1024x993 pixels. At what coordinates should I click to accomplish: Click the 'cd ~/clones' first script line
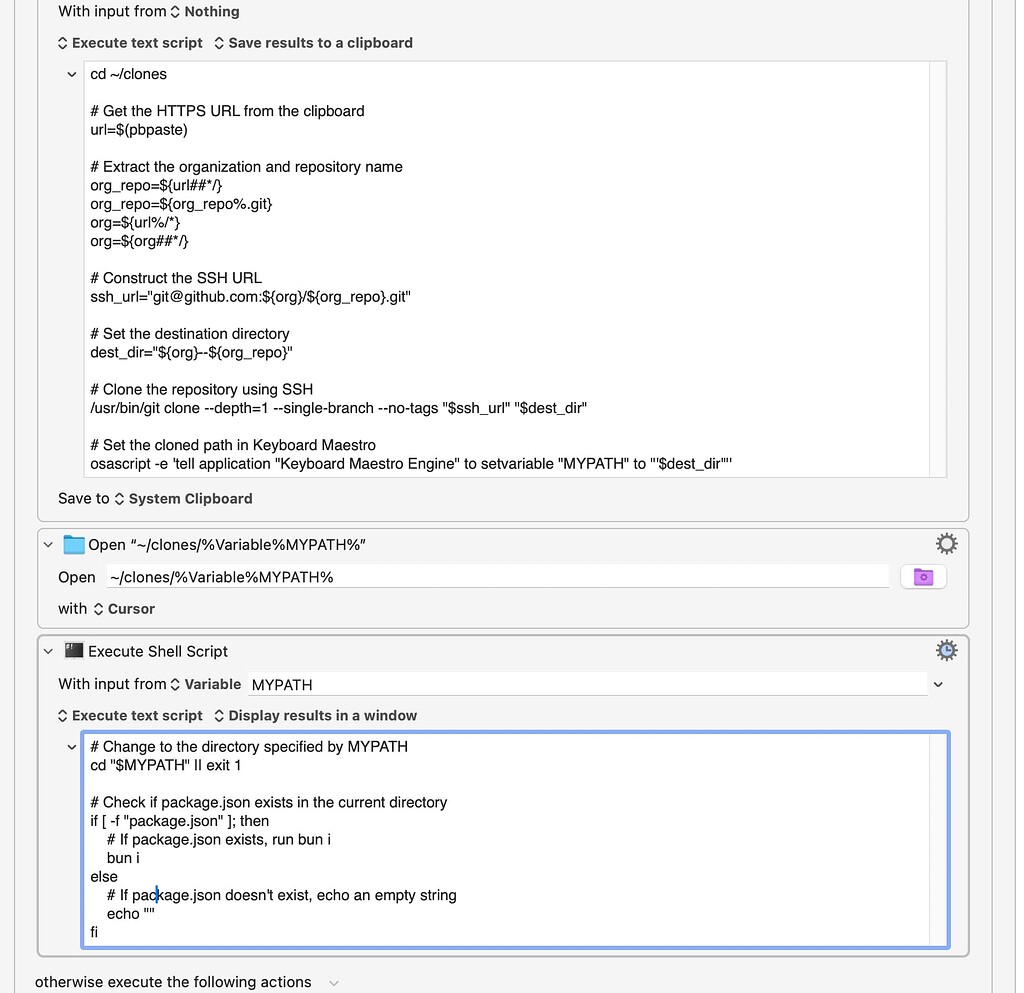(129, 74)
